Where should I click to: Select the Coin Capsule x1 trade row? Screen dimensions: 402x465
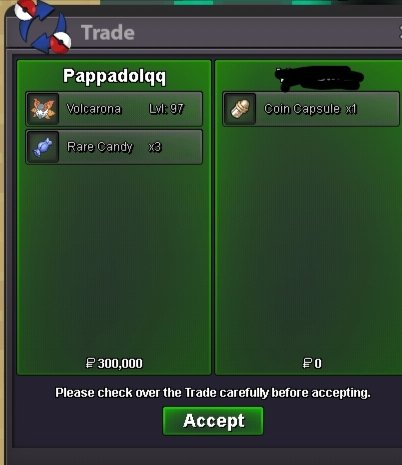[x=311, y=109]
